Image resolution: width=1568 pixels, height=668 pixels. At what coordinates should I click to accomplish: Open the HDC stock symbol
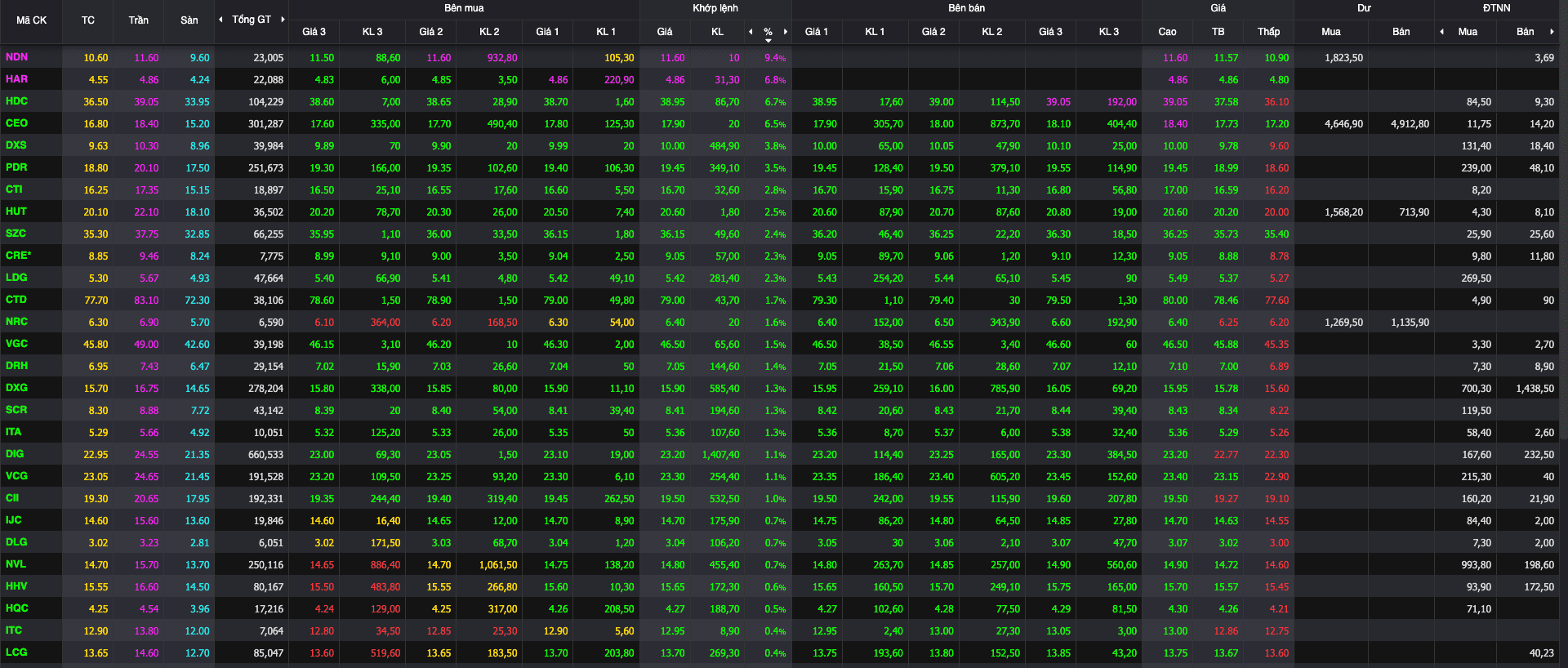point(16,101)
